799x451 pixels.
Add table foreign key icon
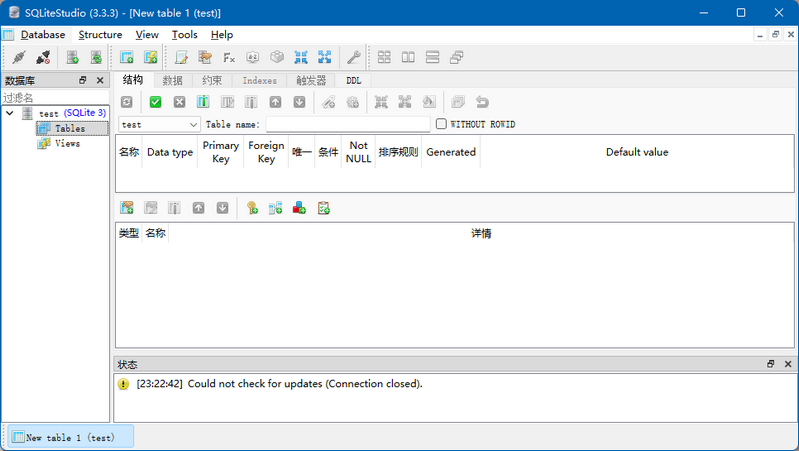[x=276, y=208]
